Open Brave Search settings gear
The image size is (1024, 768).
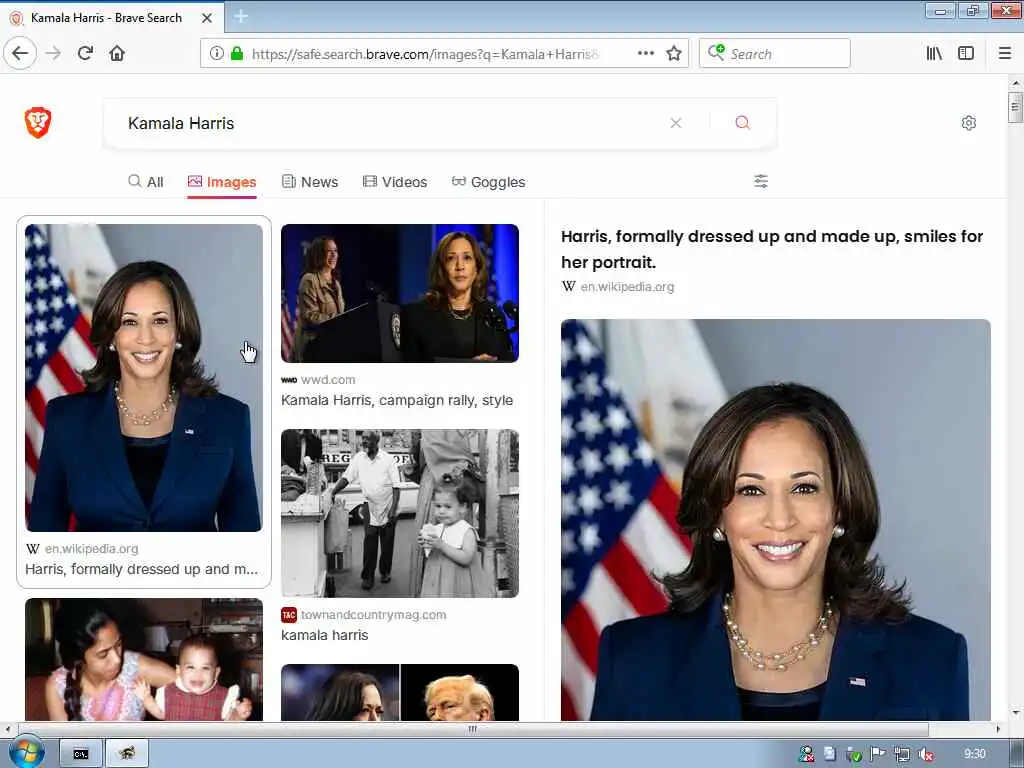pos(968,123)
